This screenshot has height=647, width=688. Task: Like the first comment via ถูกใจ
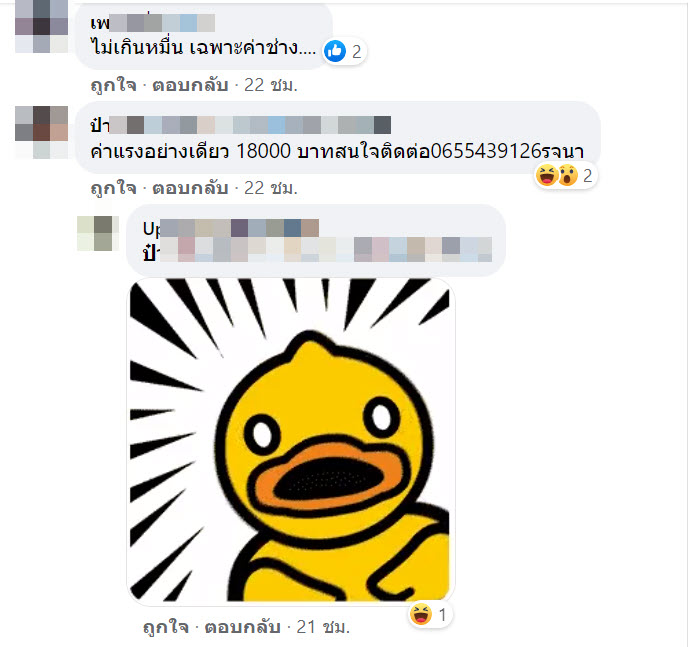point(113,85)
